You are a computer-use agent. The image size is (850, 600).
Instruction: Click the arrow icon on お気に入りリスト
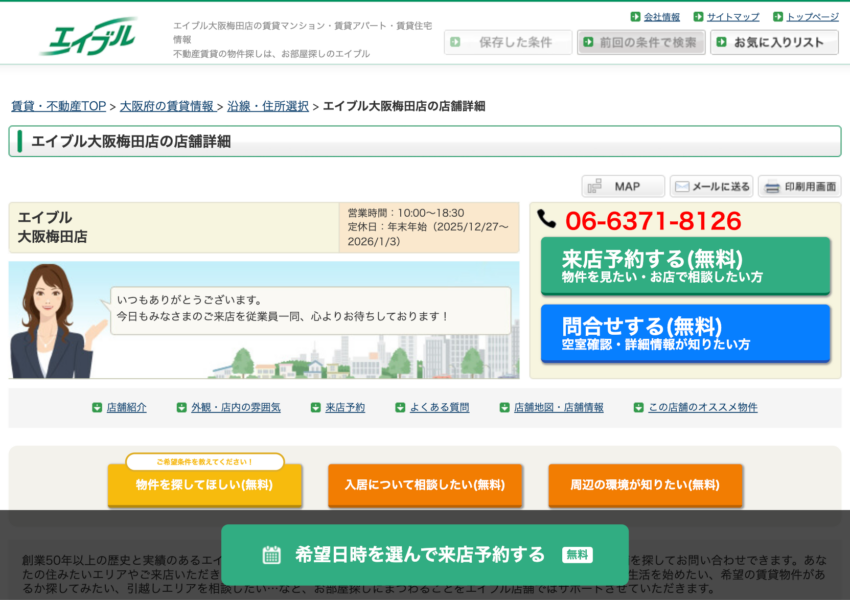[722, 42]
